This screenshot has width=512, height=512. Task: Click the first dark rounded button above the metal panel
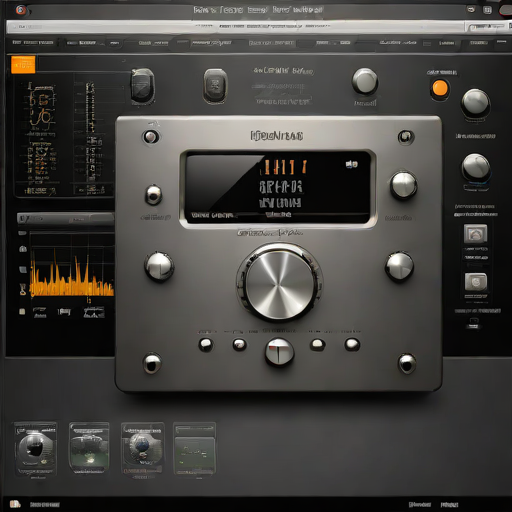point(142,85)
